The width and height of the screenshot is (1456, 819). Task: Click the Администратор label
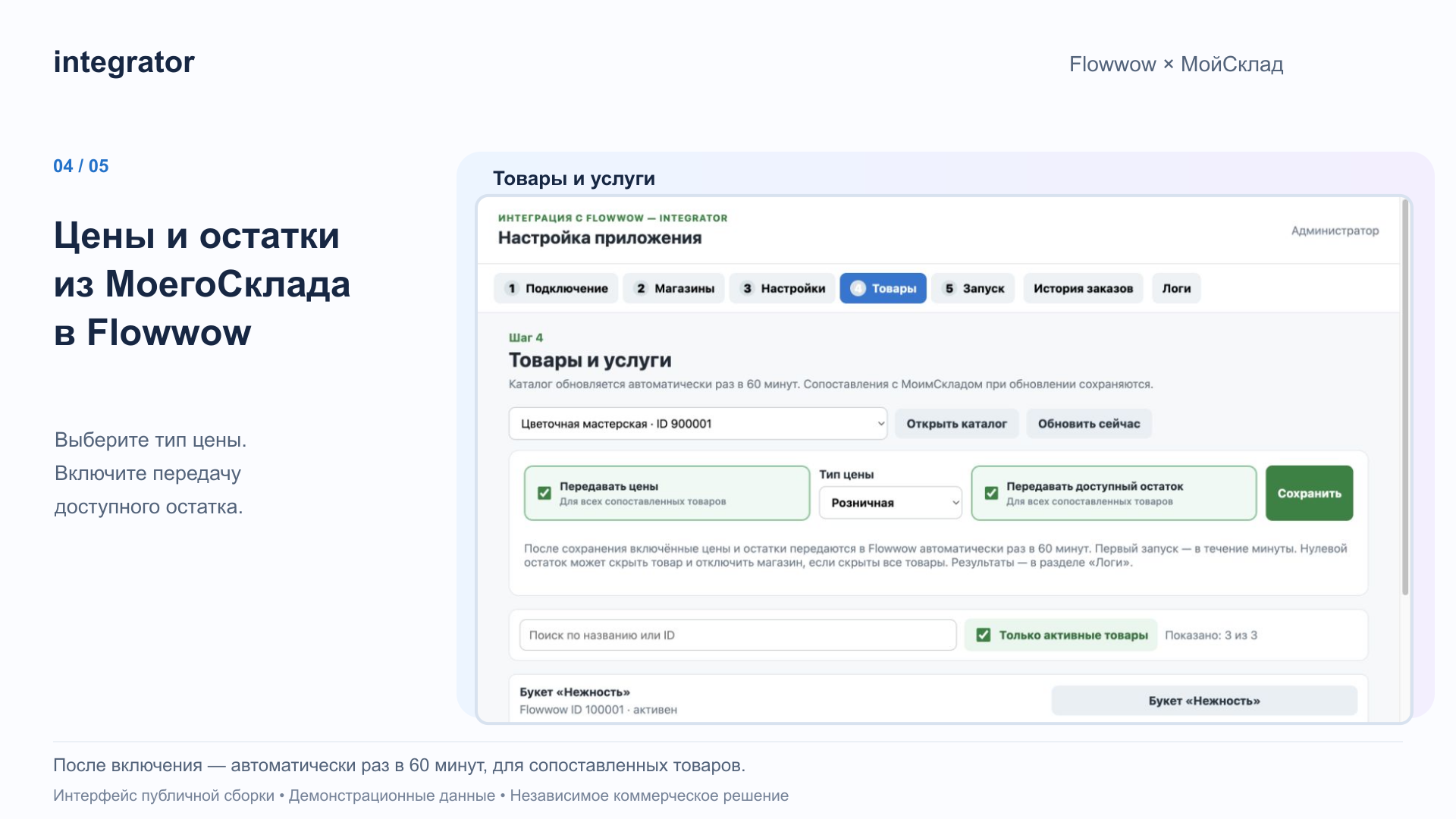pyautogui.click(x=1335, y=231)
